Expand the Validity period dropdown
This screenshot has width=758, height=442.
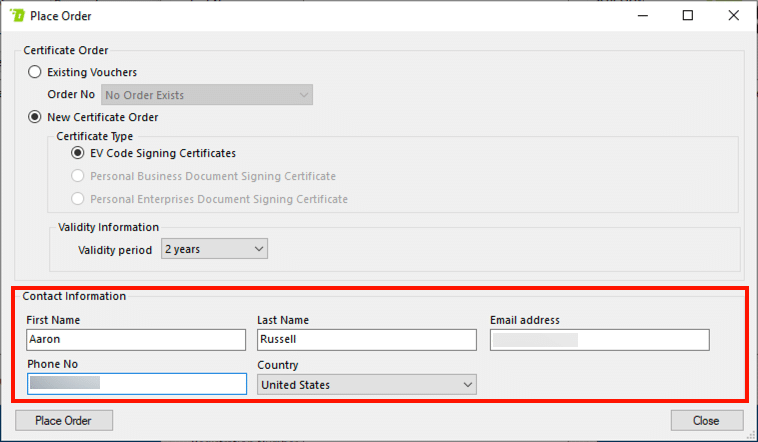tap(215, 248)
